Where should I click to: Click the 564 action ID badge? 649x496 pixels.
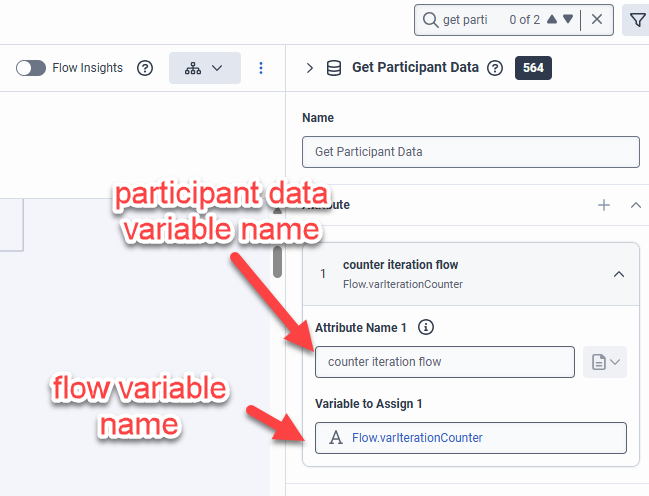(x=532, y=68)
